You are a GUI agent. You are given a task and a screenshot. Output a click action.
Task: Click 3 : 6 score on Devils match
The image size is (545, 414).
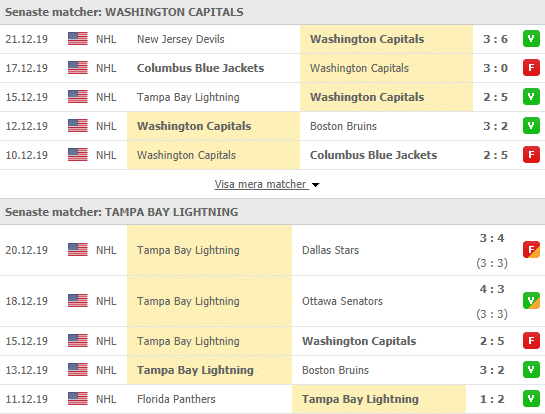tap(495, 39)
